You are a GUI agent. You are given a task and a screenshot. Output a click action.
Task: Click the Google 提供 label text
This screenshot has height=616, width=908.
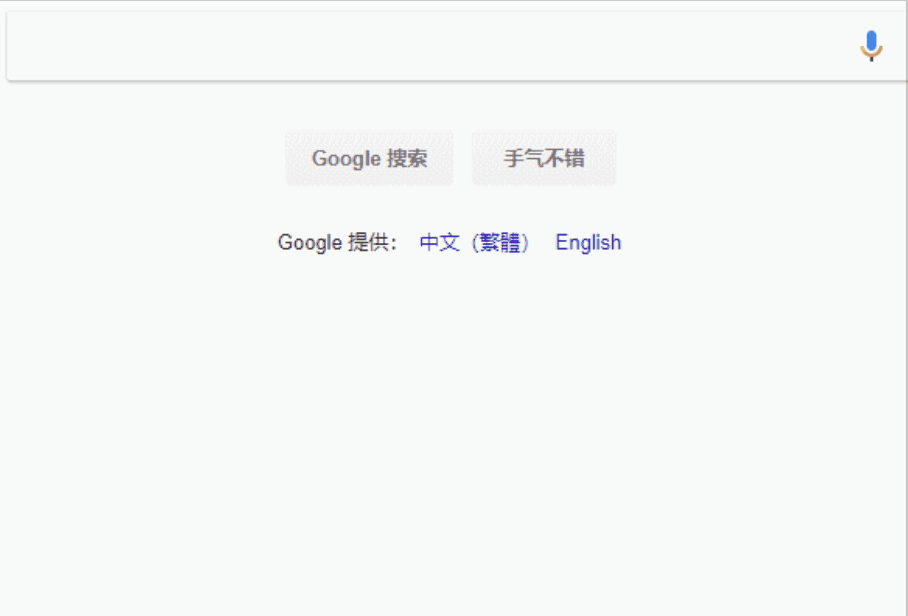(x=337, y=243)
